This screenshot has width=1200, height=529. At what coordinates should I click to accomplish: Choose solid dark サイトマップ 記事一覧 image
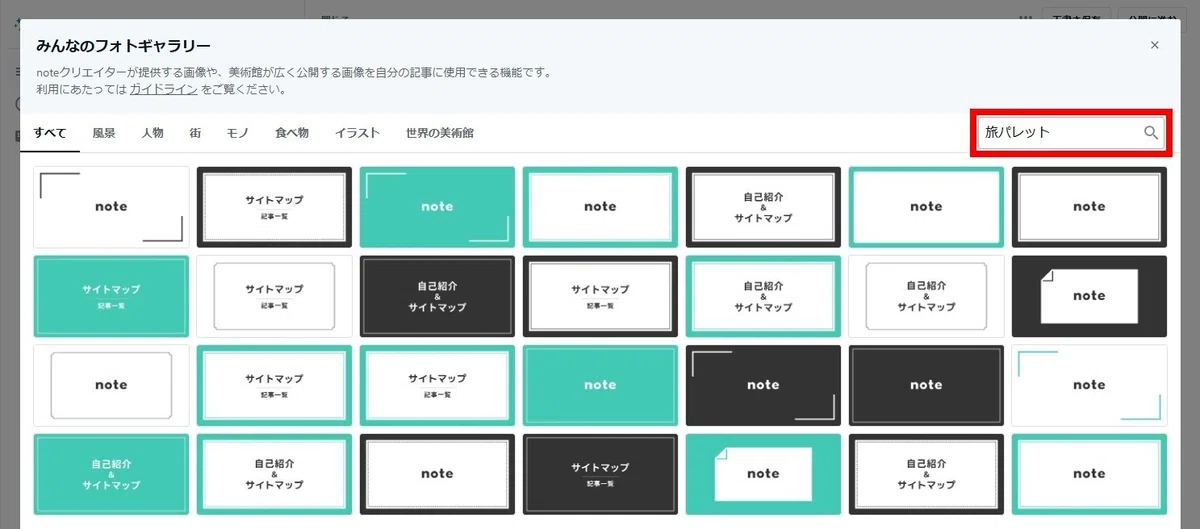(x=600, y=474)
